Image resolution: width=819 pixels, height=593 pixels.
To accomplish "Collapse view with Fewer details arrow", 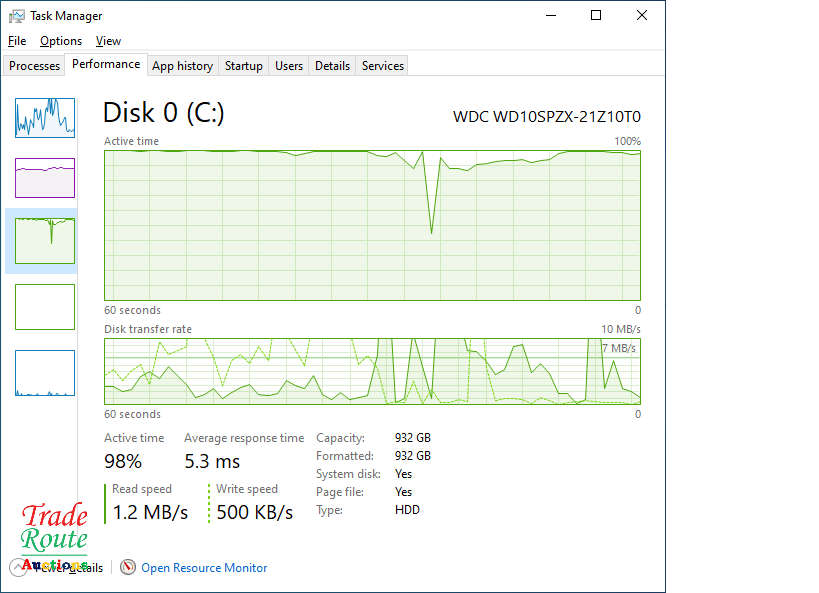I will pyautogui.click(x=20, y=567).
